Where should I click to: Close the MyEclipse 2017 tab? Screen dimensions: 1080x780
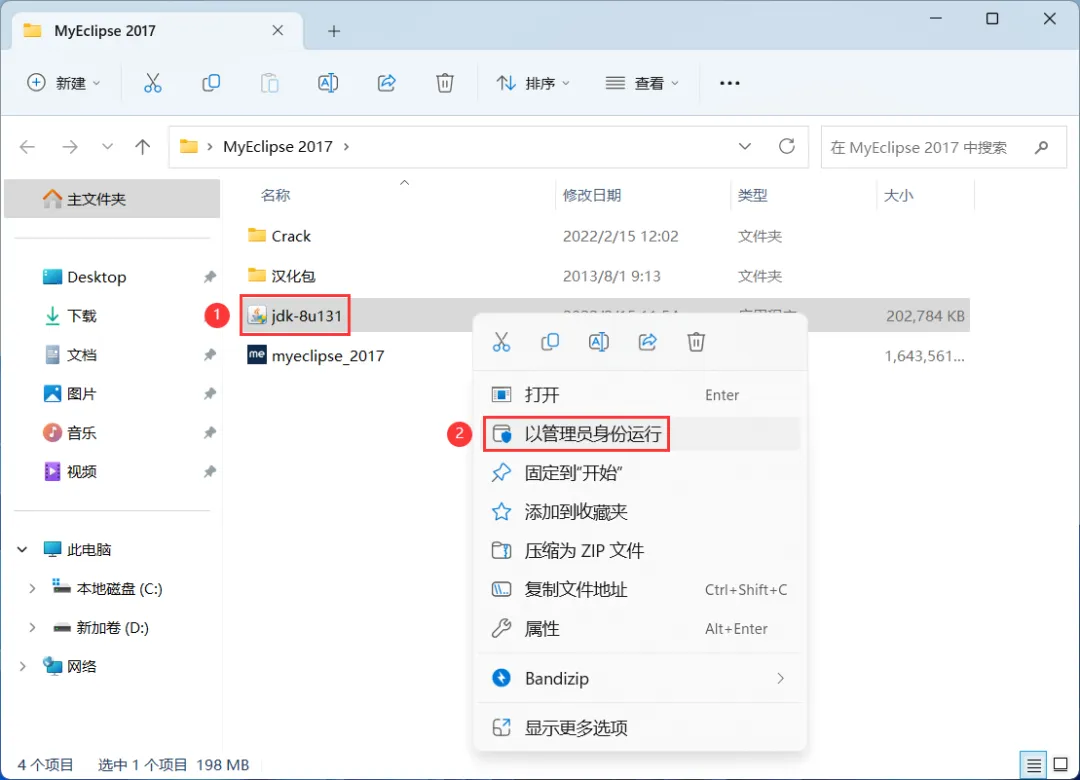coord(278,30)
